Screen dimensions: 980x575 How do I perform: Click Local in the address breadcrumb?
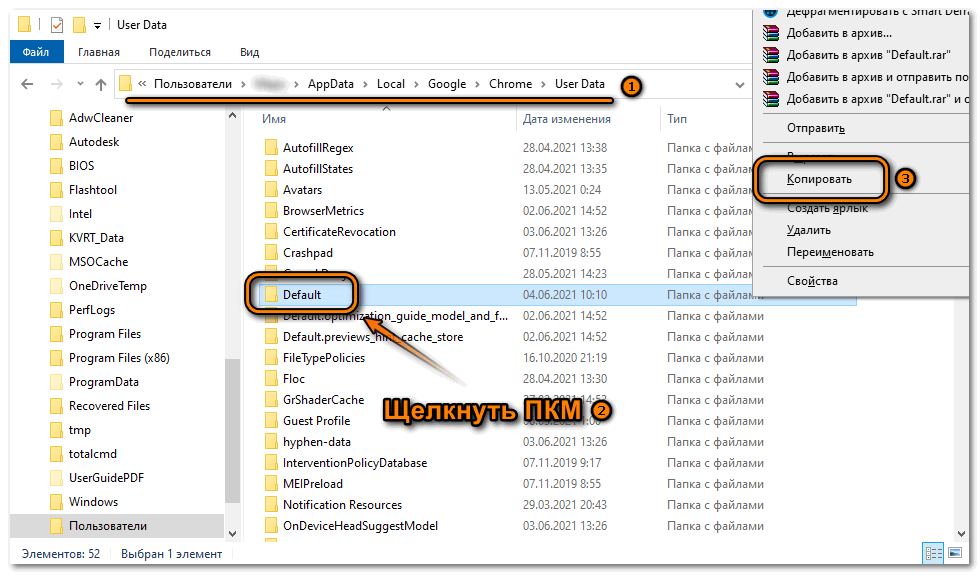click(391, 84)
